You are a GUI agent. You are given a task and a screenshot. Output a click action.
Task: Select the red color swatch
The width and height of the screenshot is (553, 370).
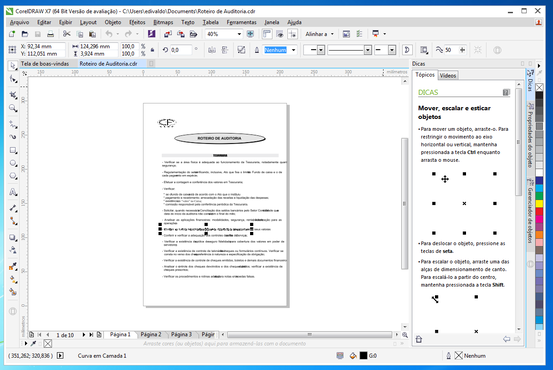point(539,211)
